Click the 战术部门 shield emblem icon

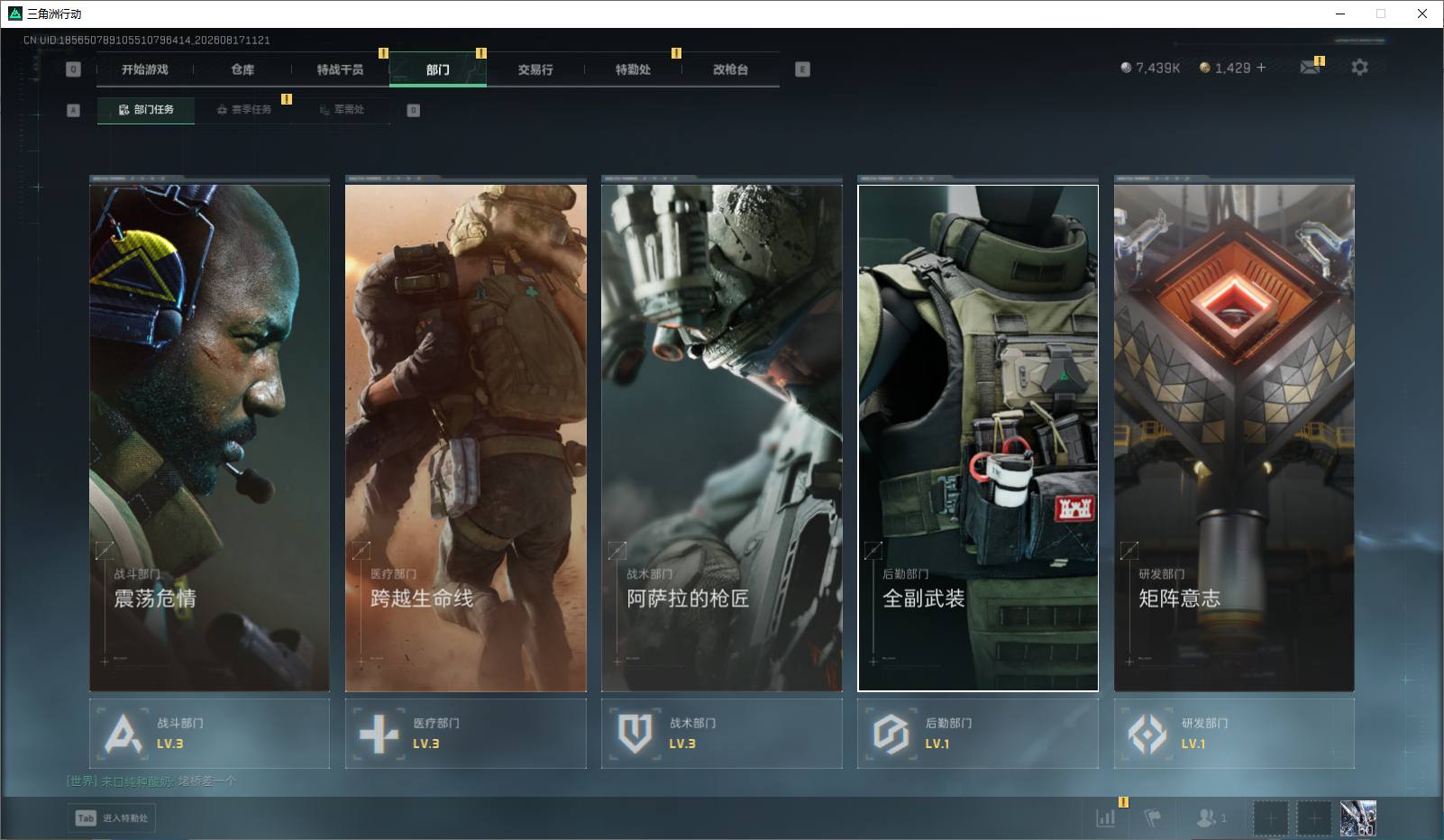(635, 734)
